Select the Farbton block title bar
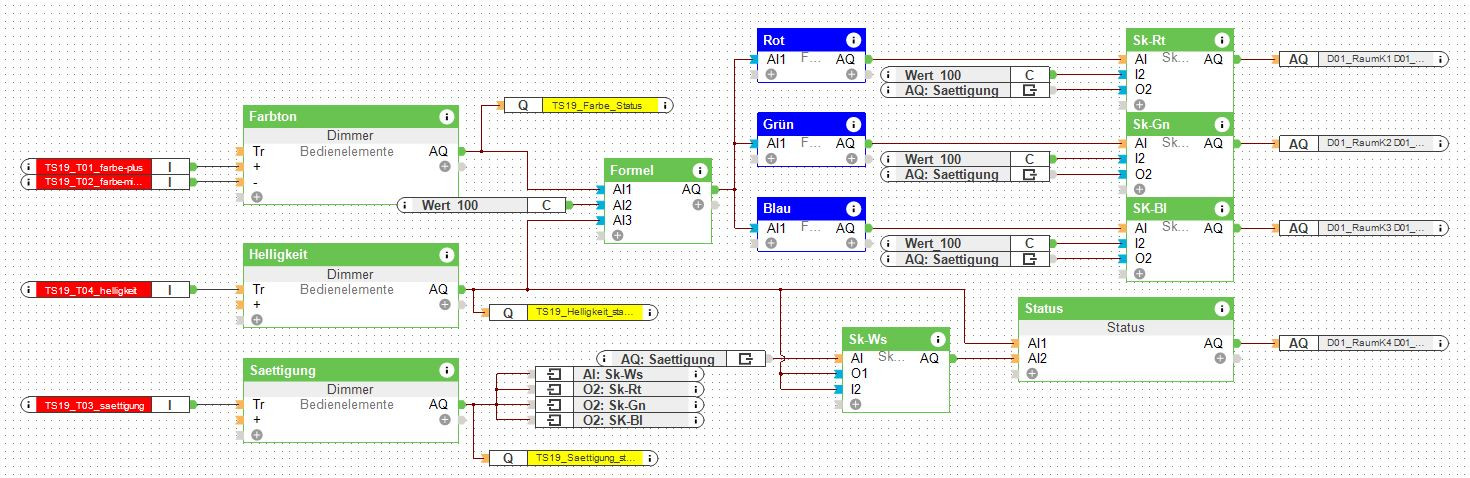 [351, 117]
